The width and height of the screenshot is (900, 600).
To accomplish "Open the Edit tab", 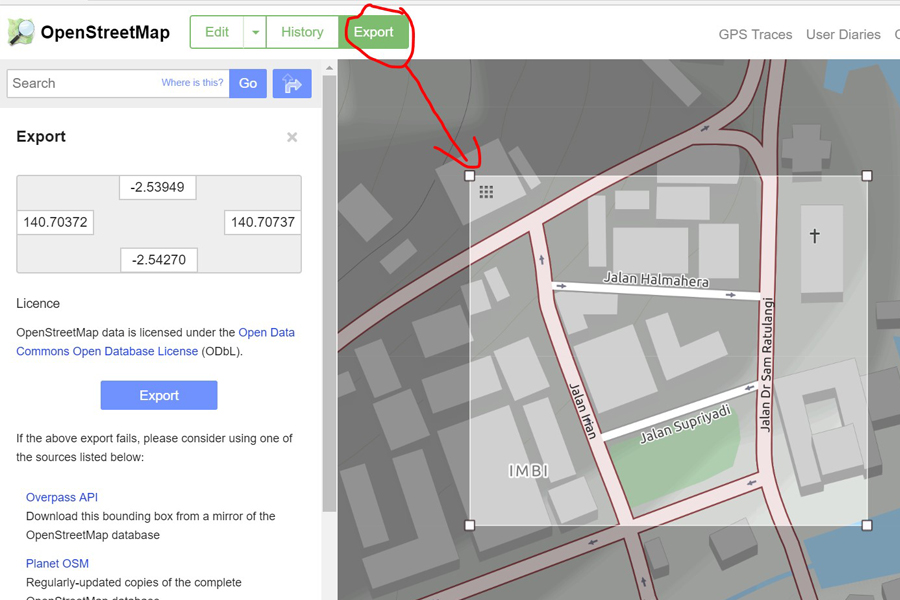I will click(217, 32).
